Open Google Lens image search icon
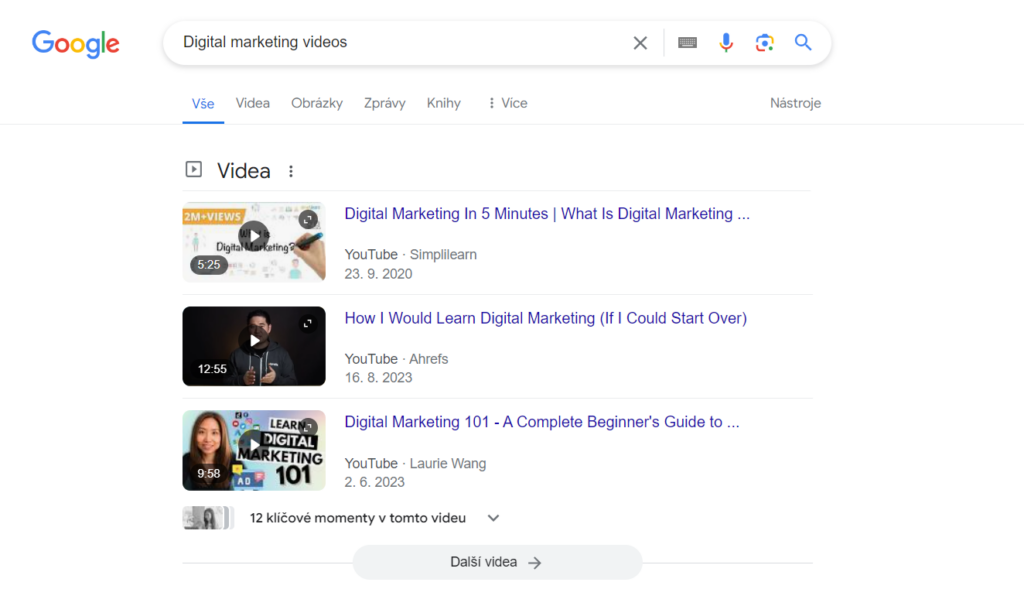The width and height of the screenshot is (1024, 589). pos(764,43)
